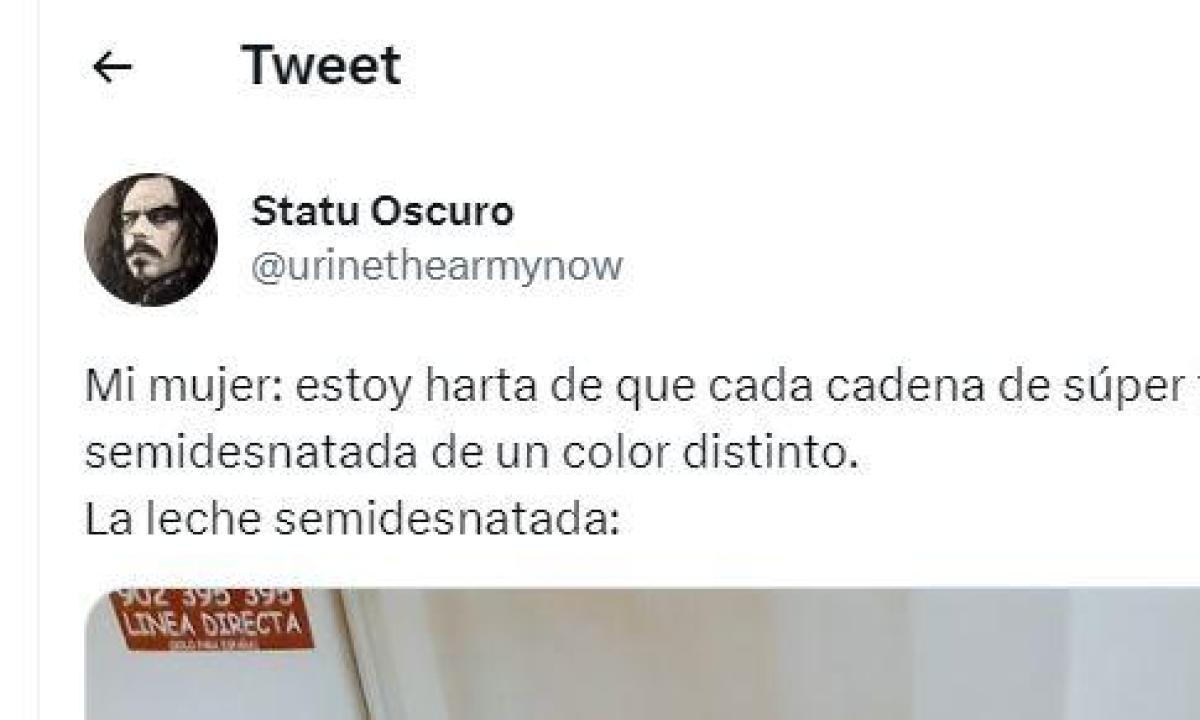Visit the @urinethearmynow handle link
This screenshot has width=1200, height=720.
(437, 266)
